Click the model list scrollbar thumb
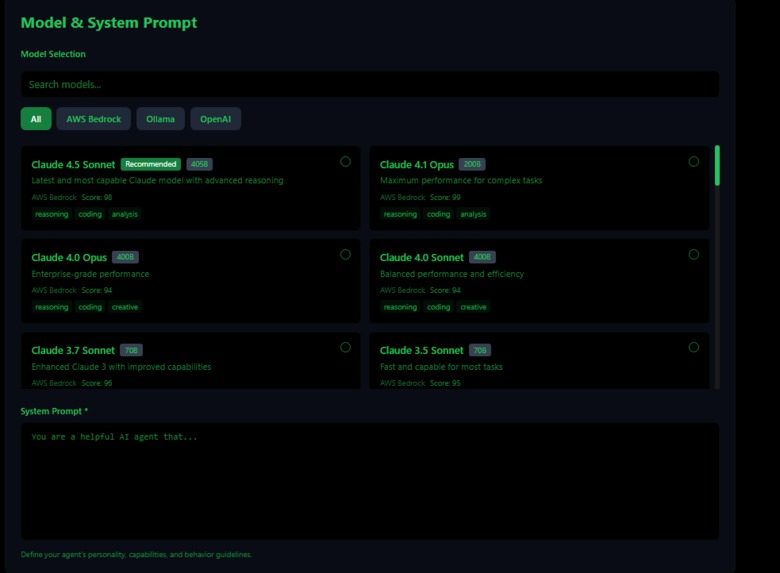 click(x=717, y=166)
